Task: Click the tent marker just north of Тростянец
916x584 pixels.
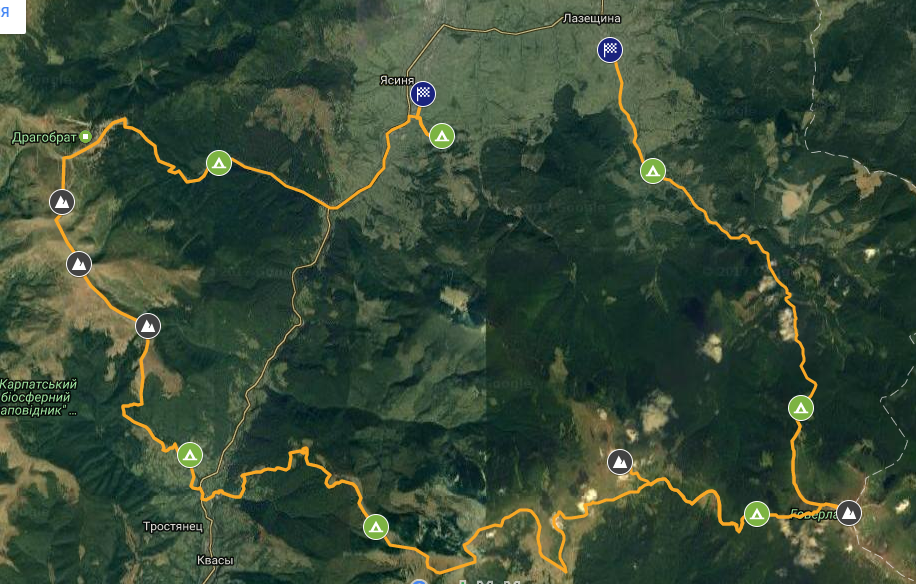Action: 190,455
